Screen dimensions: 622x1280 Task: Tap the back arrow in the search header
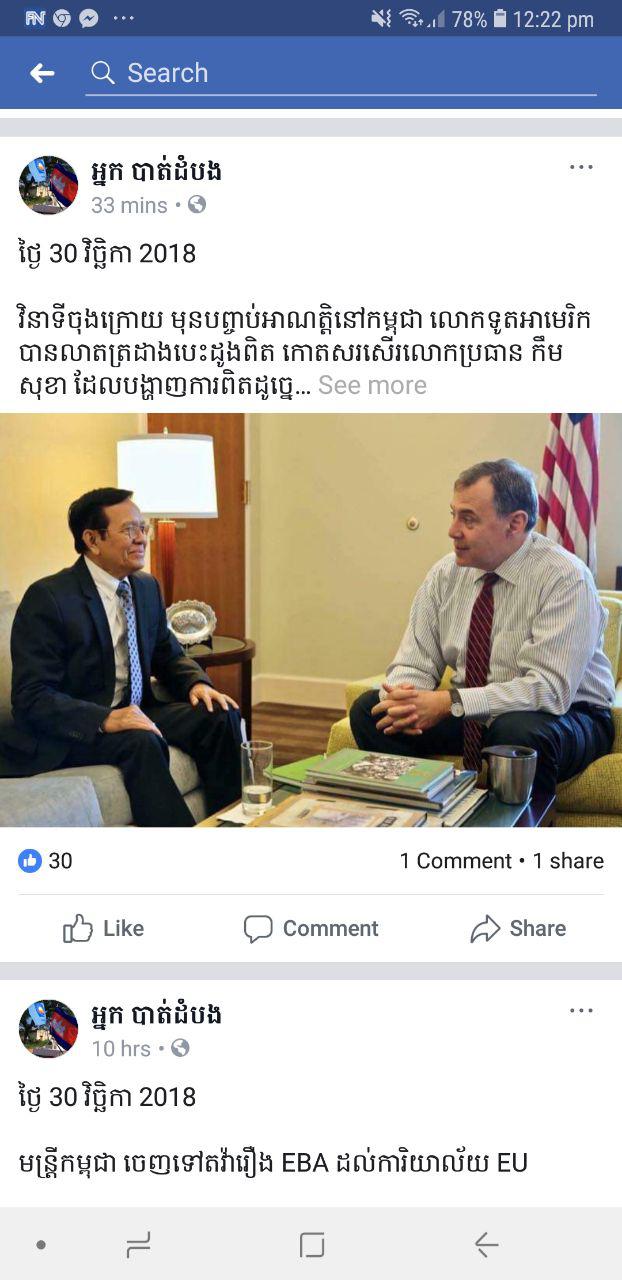click(x=42, y=73)
